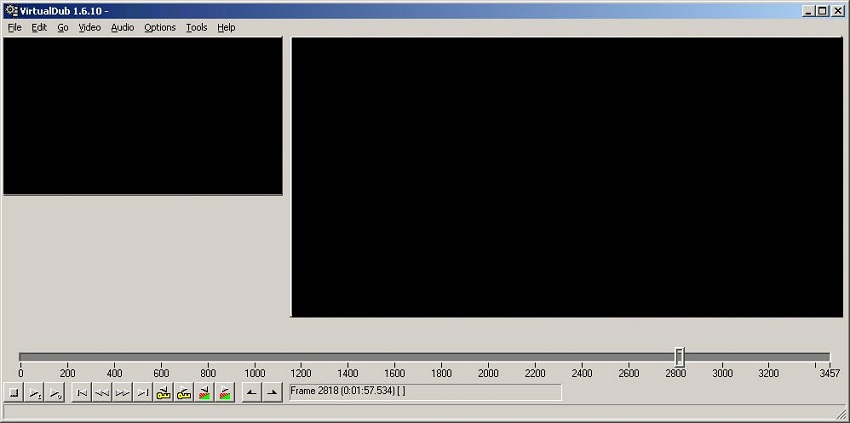Minimize the VirtualDub window
Image resolution: width=850 pixels, height=423 pixels.
point(809,11)
